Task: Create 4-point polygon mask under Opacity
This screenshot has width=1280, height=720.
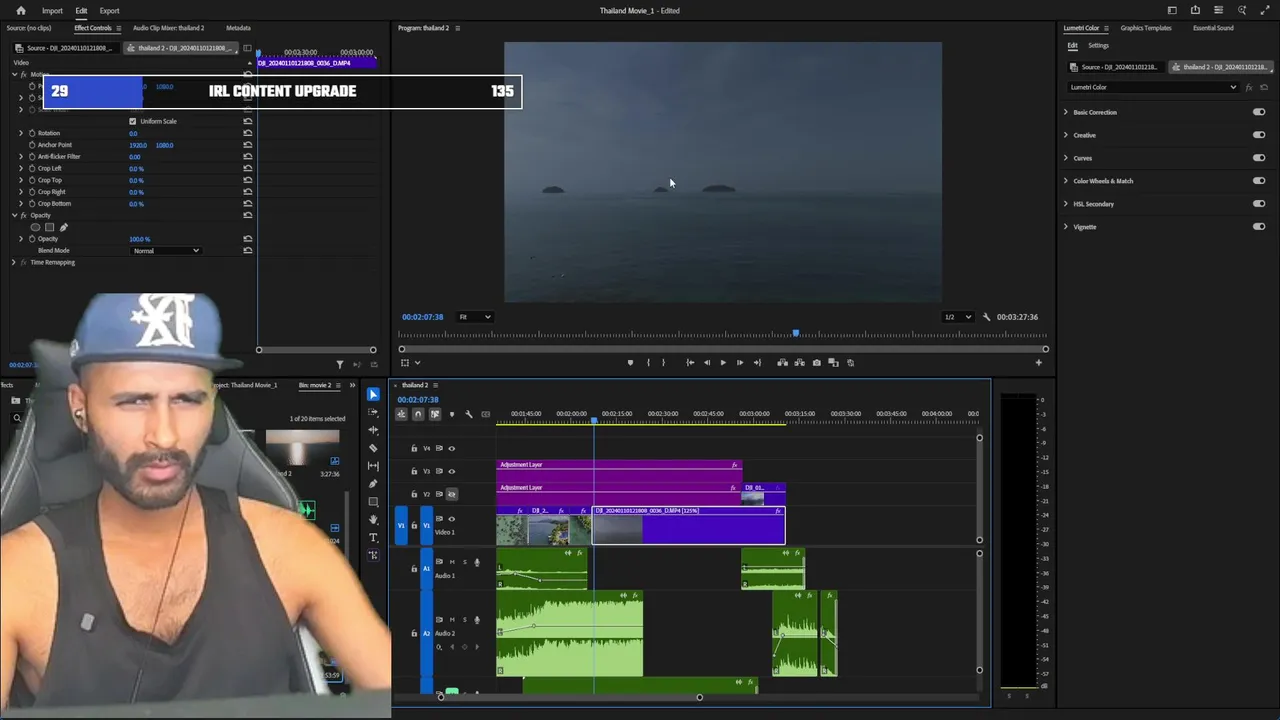Action: coord(49,227)
